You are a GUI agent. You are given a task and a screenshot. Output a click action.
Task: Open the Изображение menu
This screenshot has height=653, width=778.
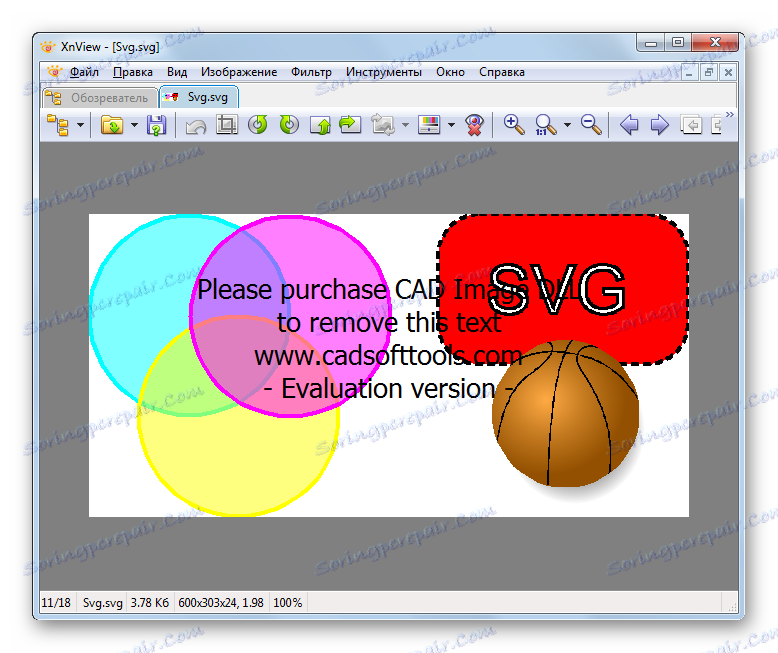tap(239, 72)
